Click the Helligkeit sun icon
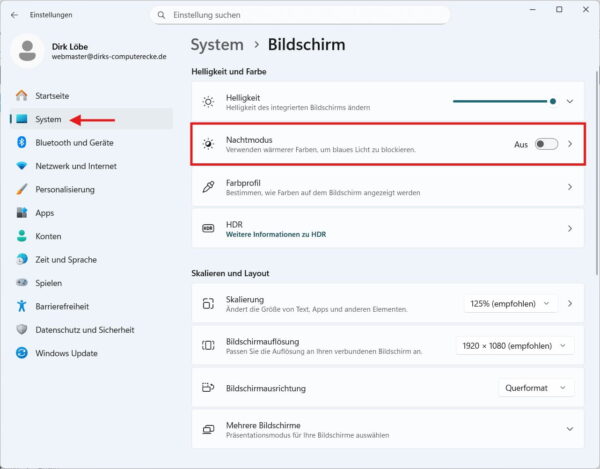 (x=208, y=102)
